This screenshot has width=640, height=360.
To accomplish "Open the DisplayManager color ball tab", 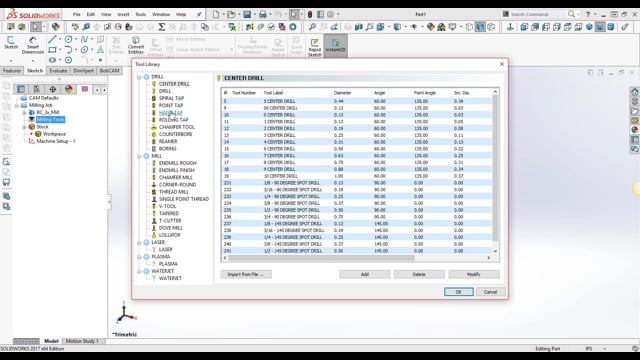I will coord(69,89).
